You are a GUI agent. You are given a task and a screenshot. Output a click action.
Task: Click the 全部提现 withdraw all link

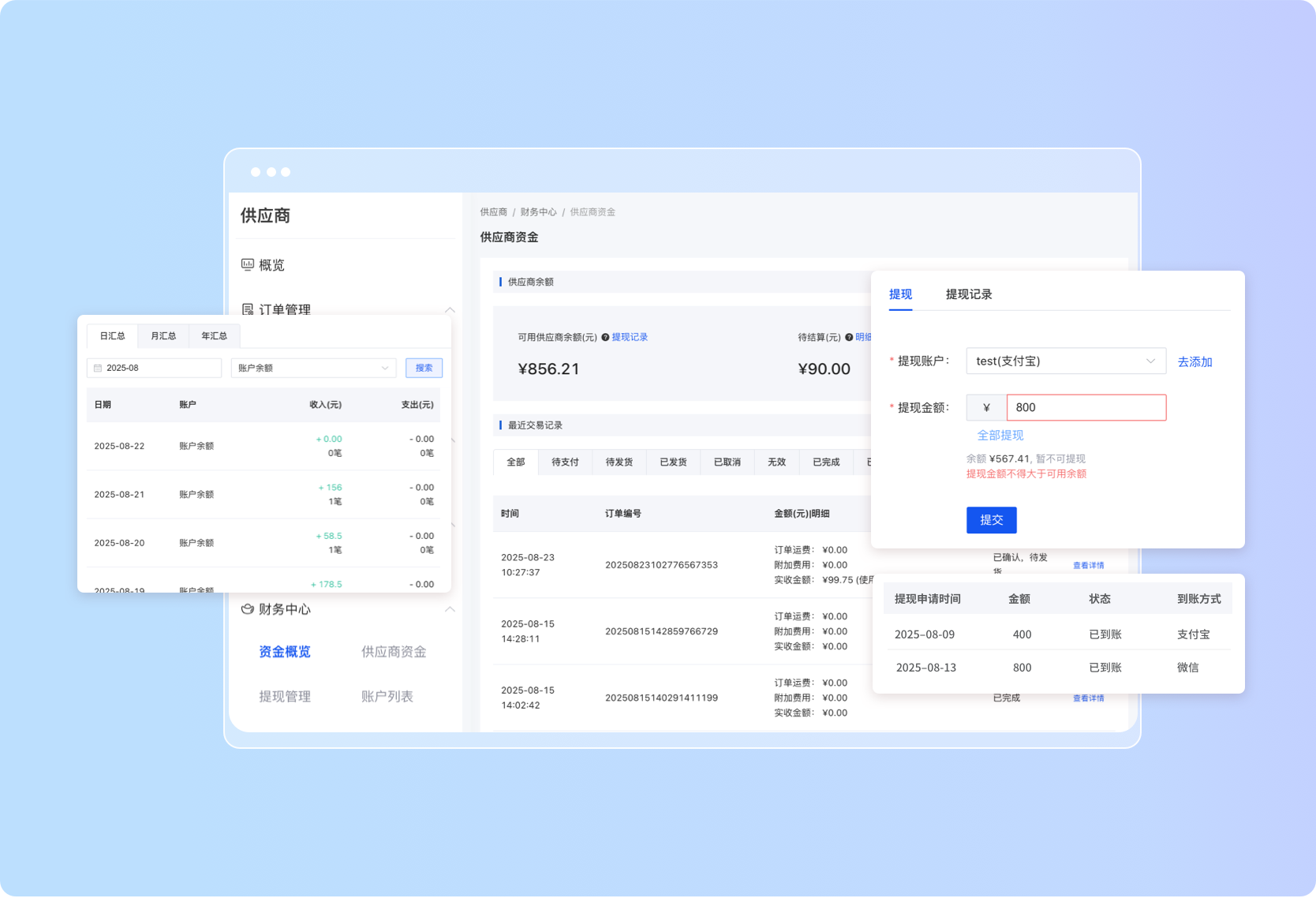pyautogui.click(x=1000, y=436)
